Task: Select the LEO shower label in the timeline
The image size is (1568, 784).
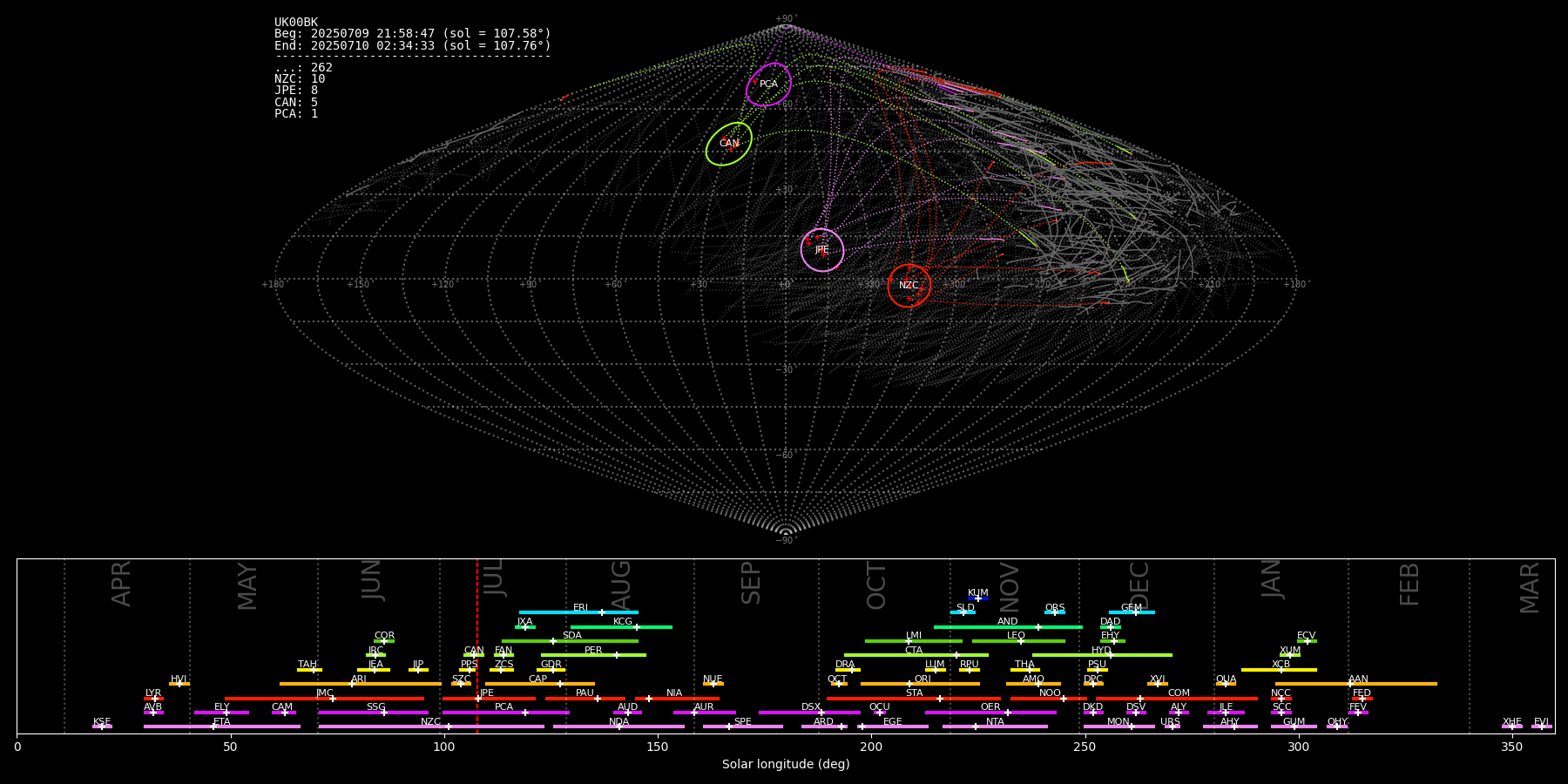Action: (1017, 636)
